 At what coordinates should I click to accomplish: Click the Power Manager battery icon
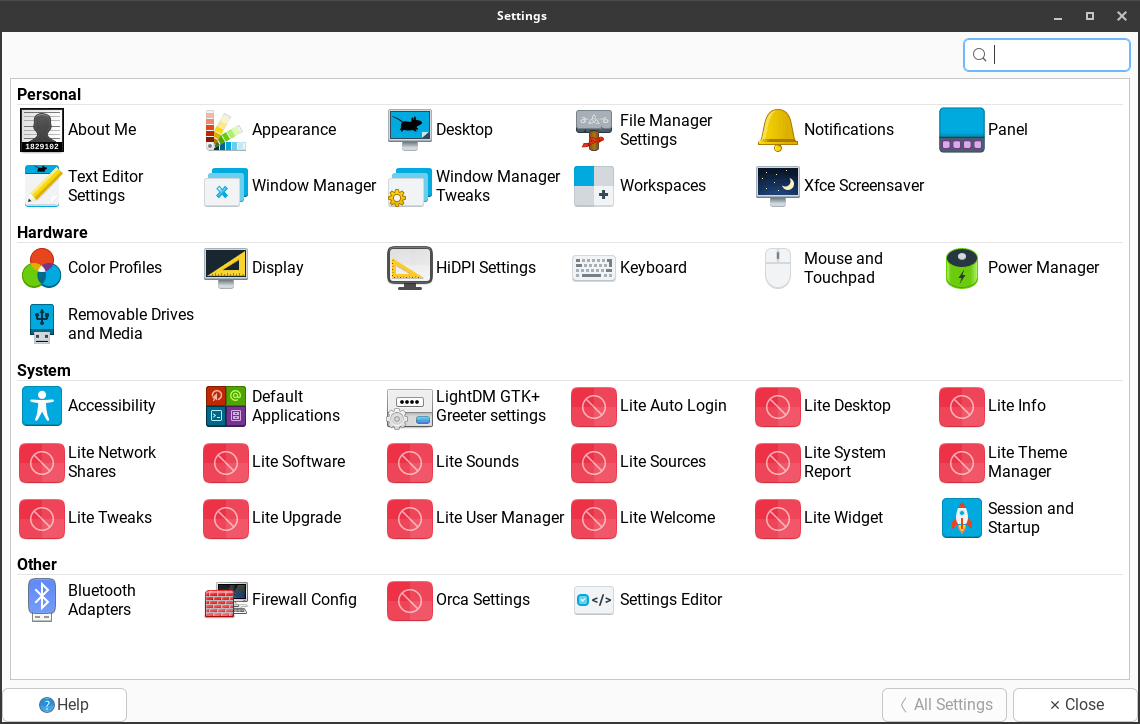(x=961, y=268)
